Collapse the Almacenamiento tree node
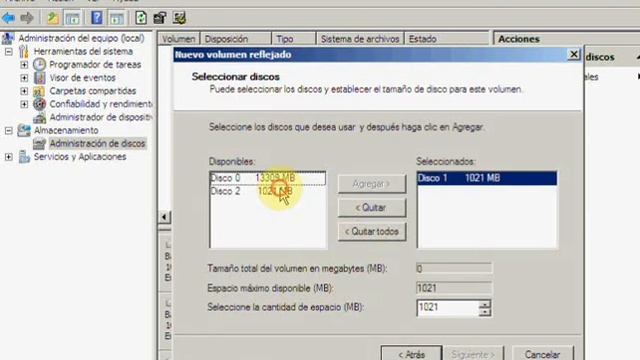This screenshot has height=360, width=640. click(x=9, y=131)
